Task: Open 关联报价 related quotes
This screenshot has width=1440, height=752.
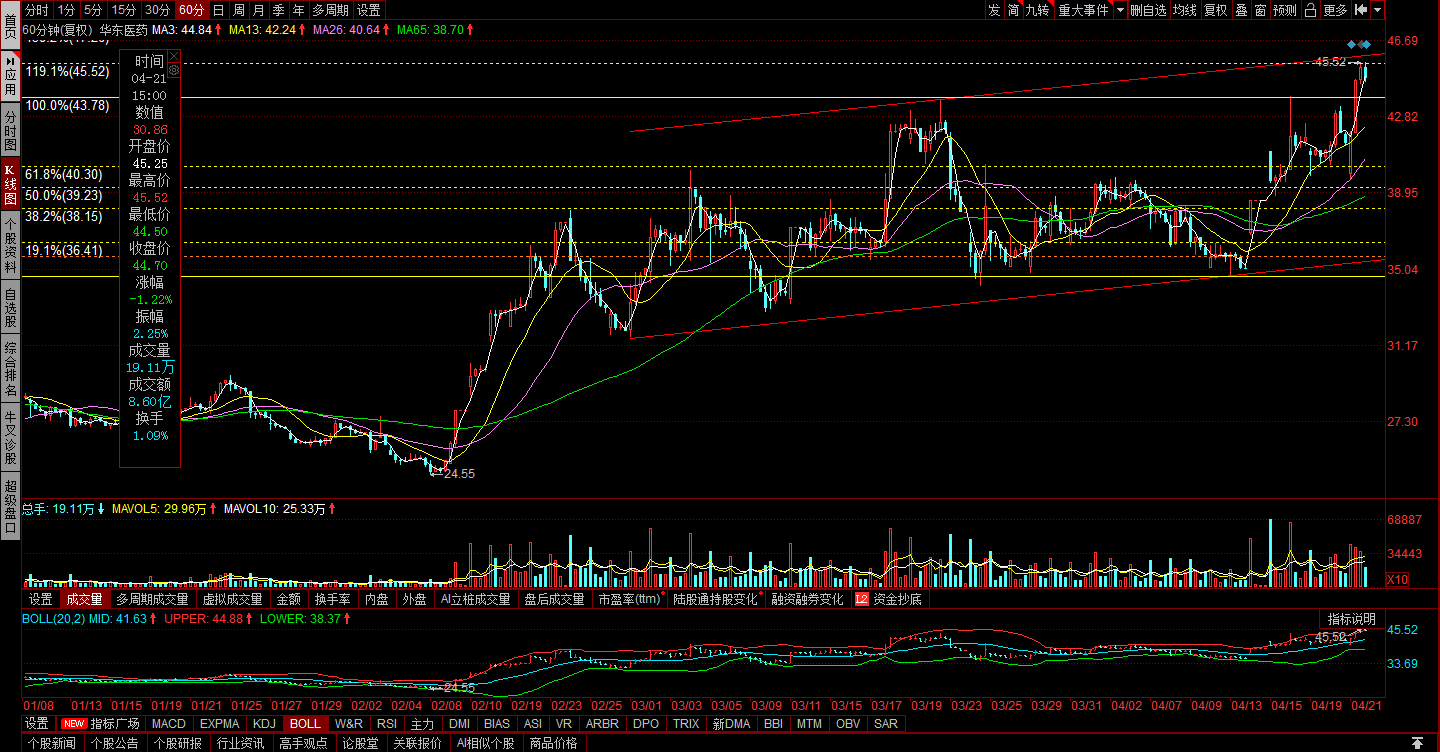Action: point(417,743)
